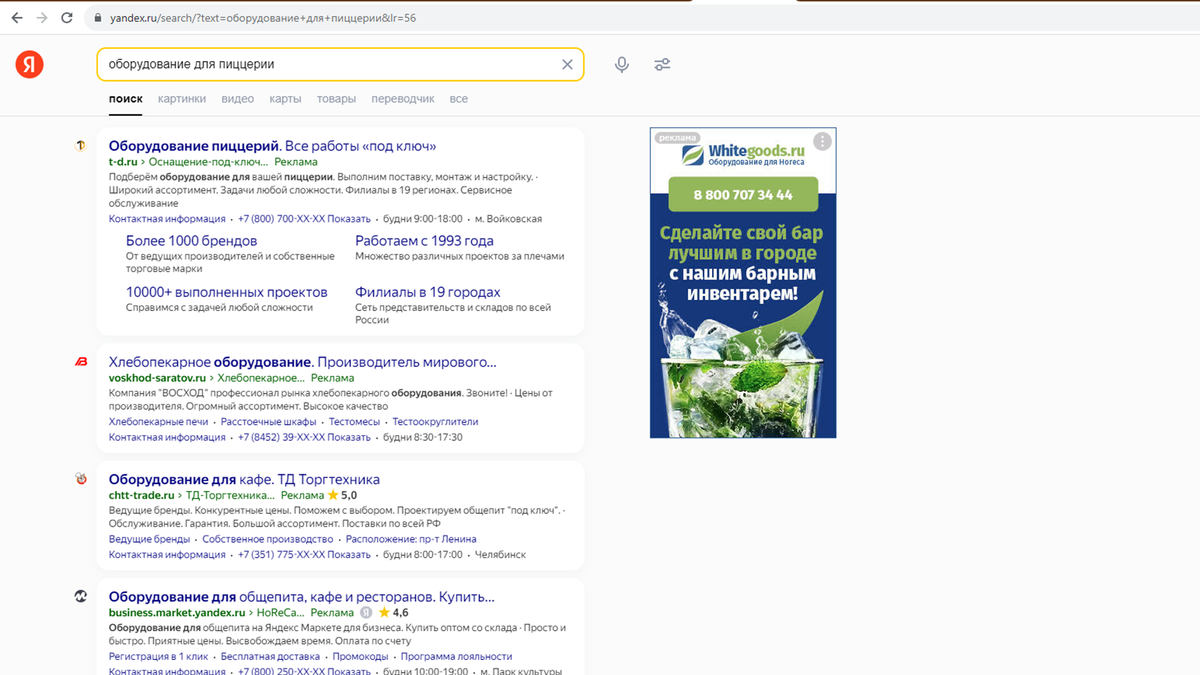Click 'Челябинск' text in chtt-trade result

[x=500, y=554]
